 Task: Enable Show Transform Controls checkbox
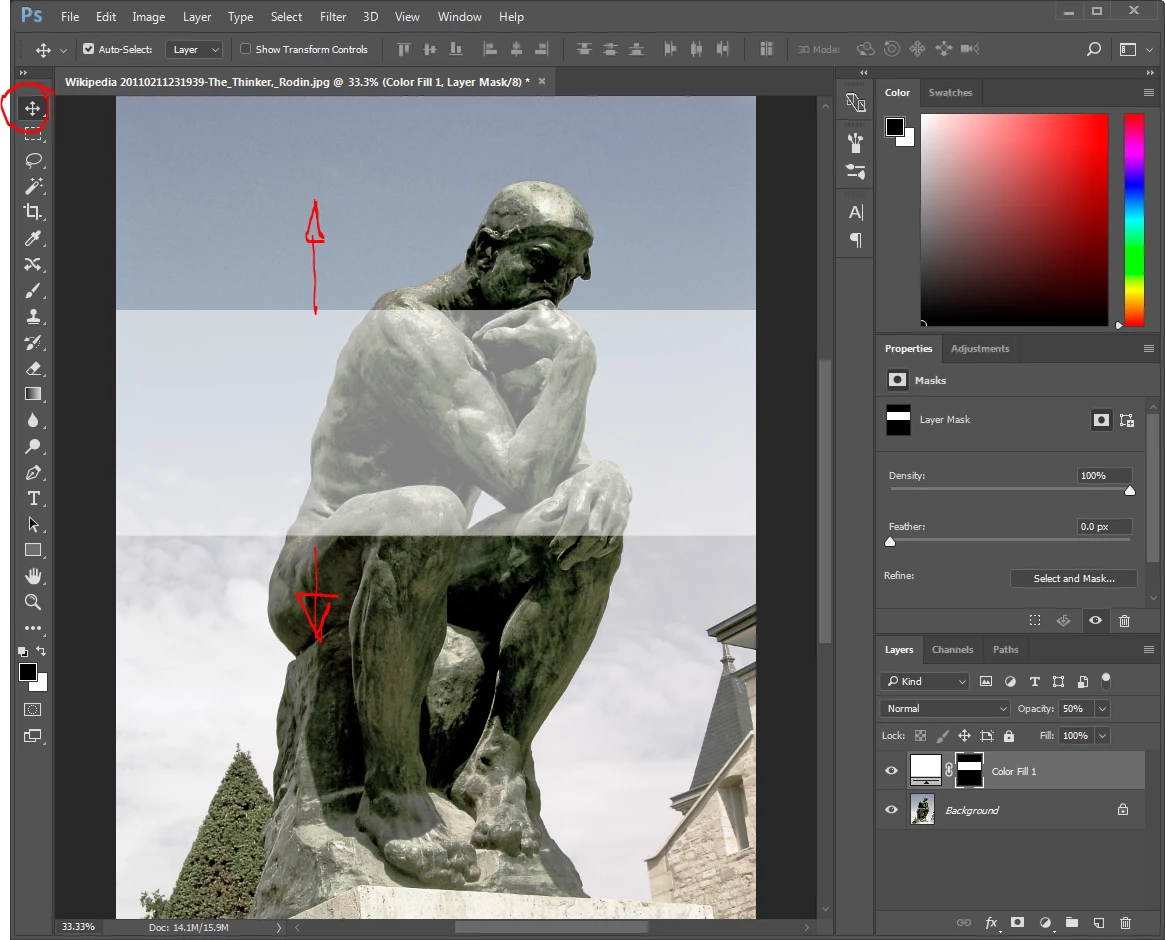point(245,49)
